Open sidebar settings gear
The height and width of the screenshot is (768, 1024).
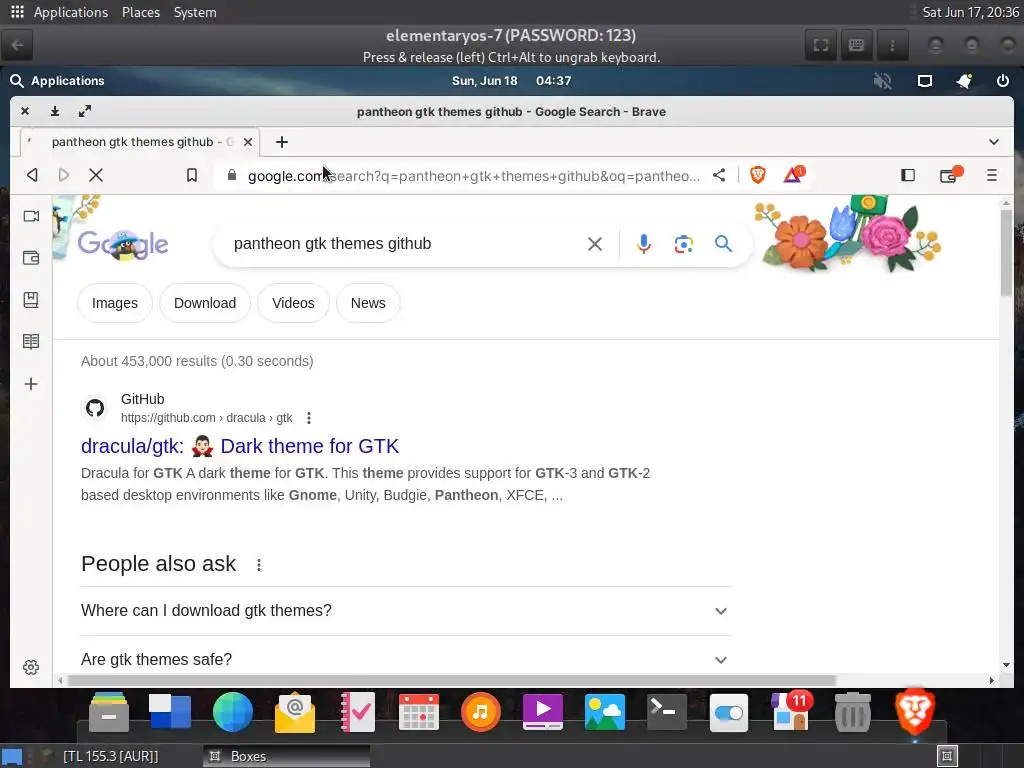coord(31,667)
